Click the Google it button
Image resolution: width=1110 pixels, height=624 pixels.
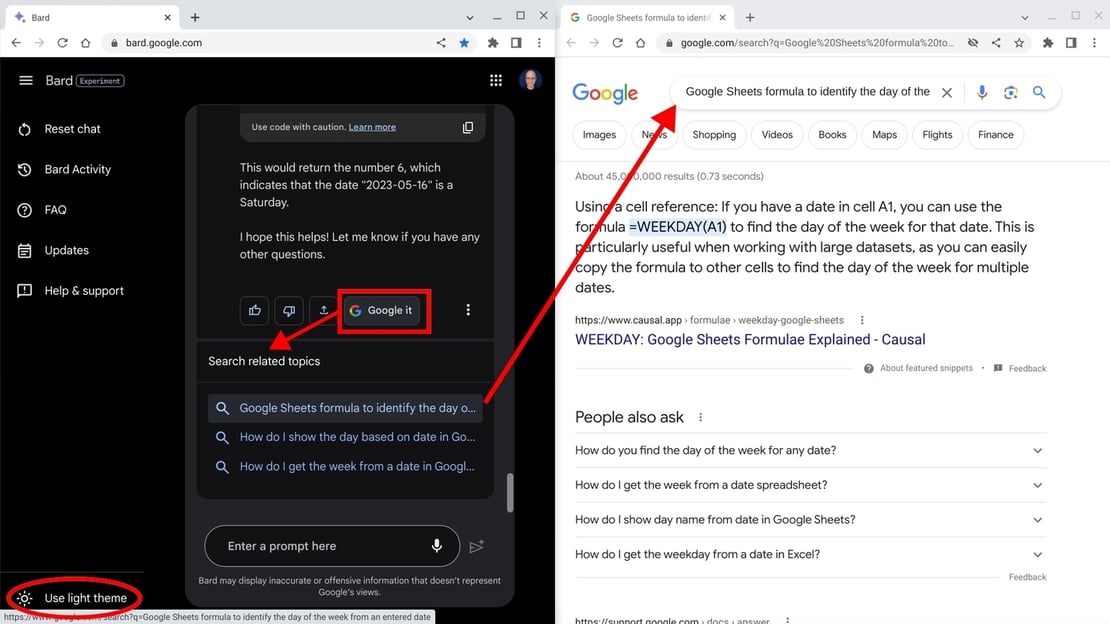coord(384,310)
